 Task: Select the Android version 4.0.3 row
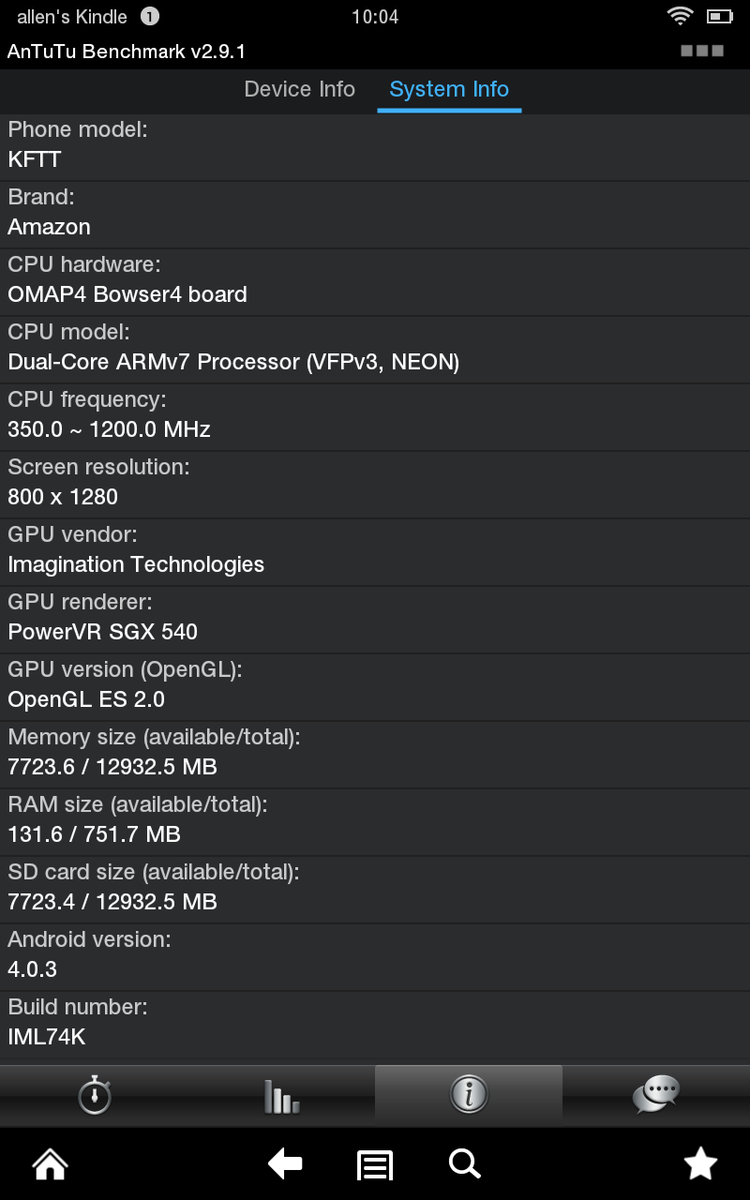click(375, 956)
